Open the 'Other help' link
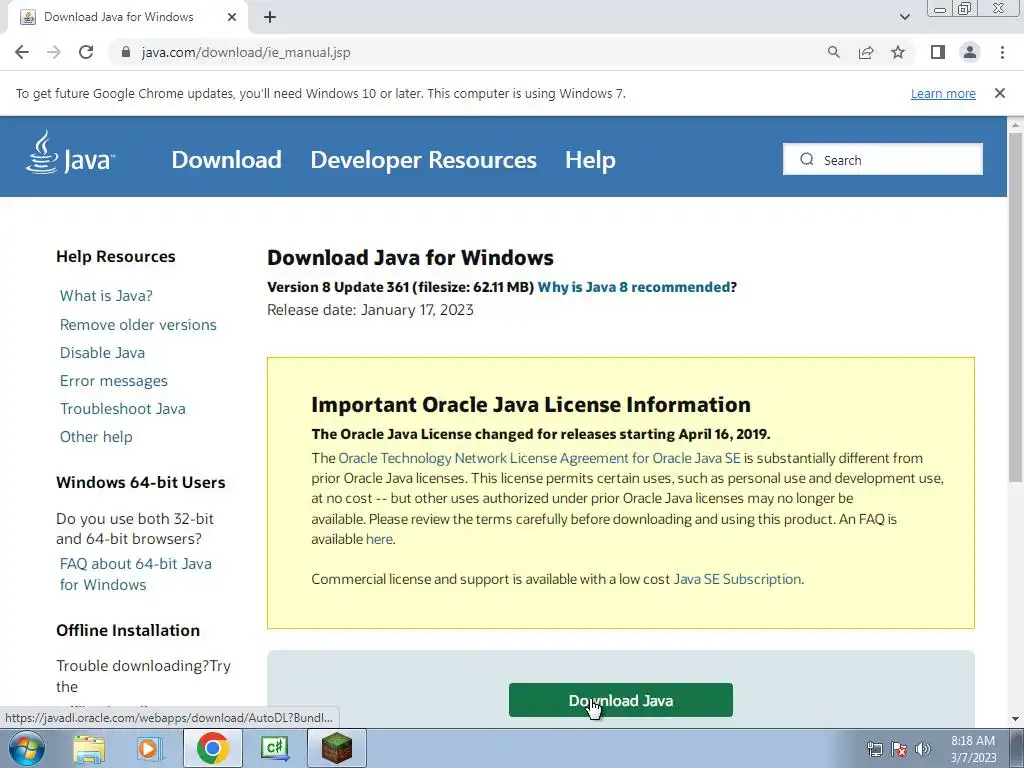Screen dimensions: 1024x768 [96, 437]
